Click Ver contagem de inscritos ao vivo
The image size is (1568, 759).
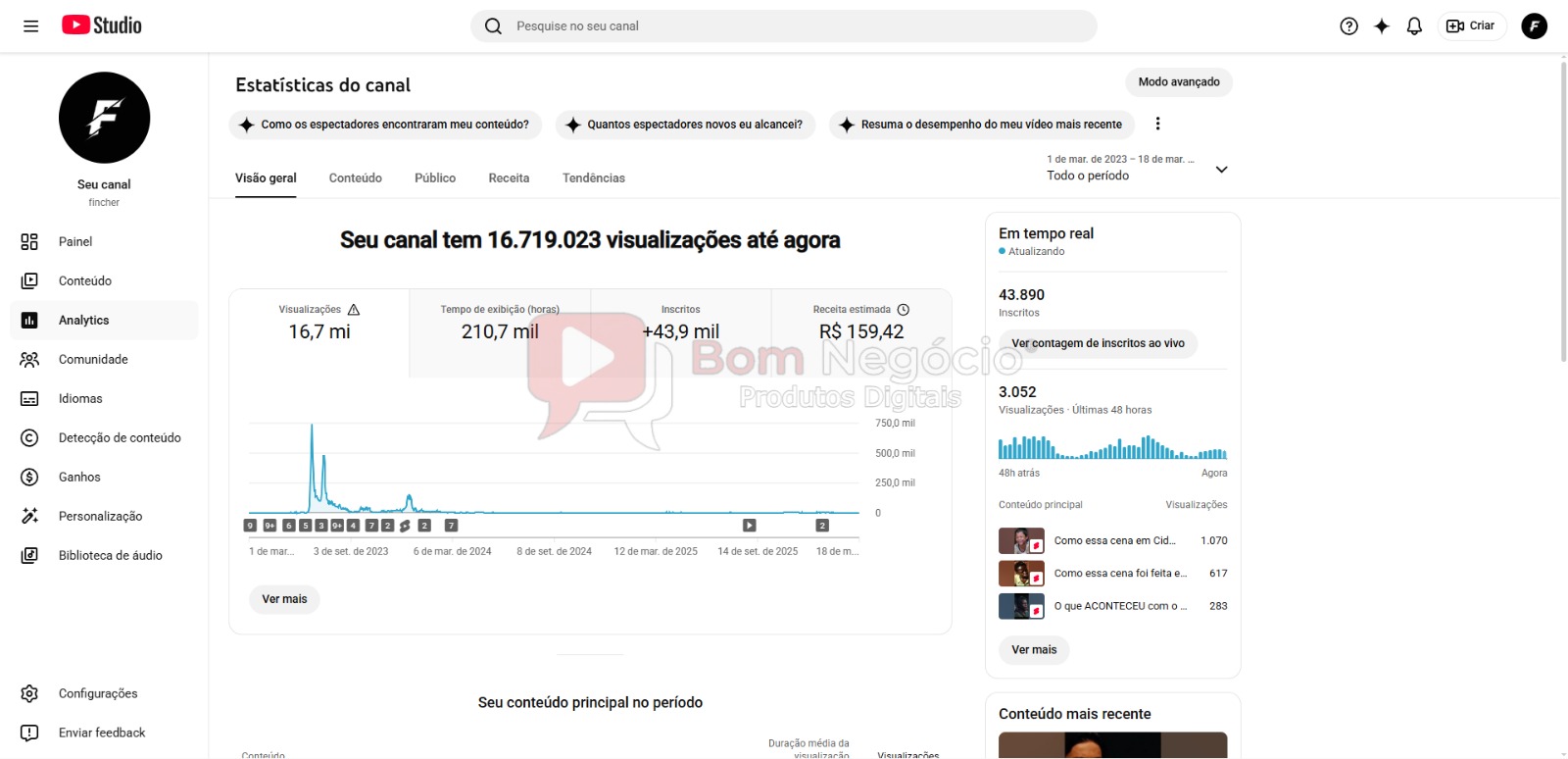[x=1098, y=343]
